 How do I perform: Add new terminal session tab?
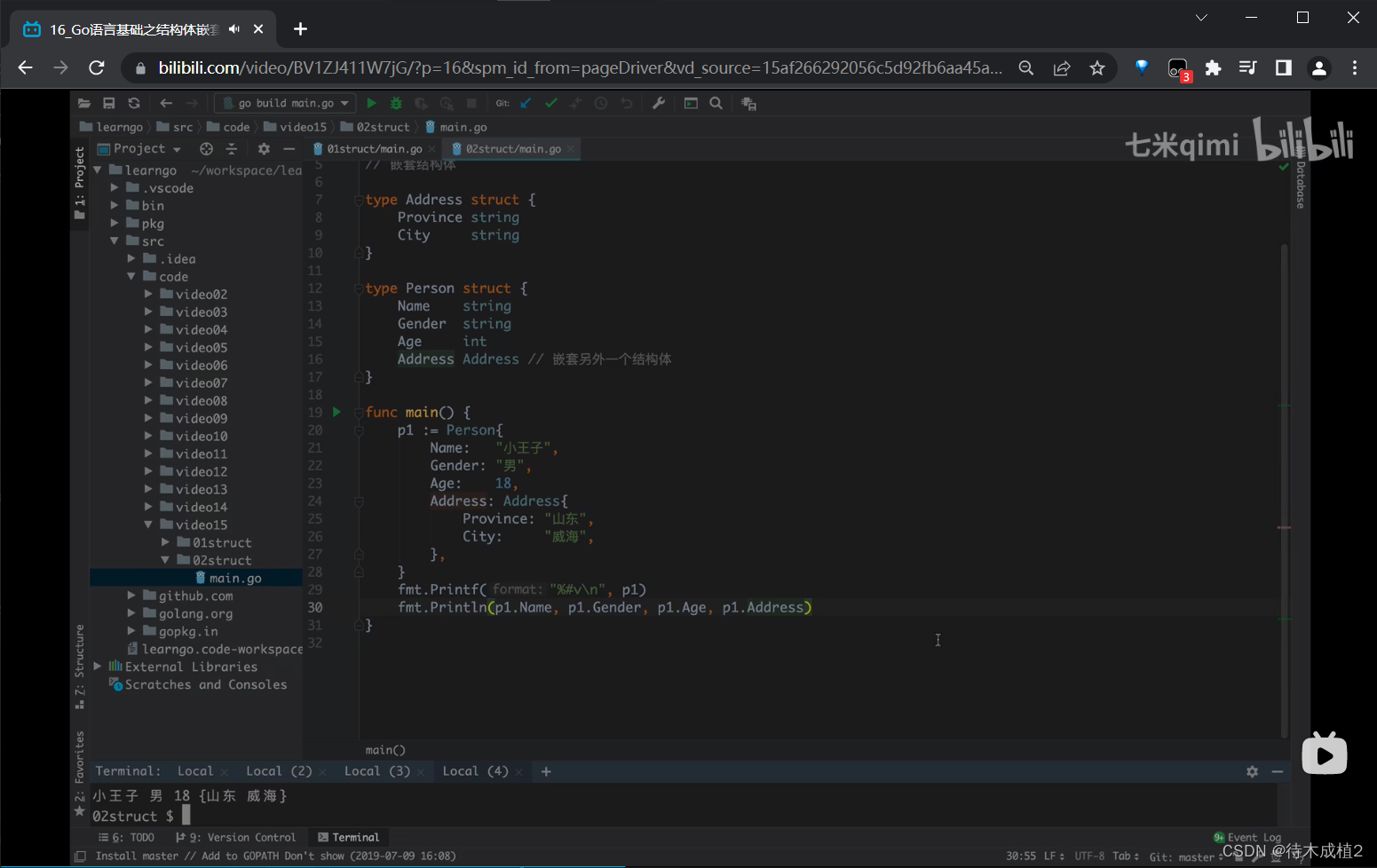click(x=546, y=771)
